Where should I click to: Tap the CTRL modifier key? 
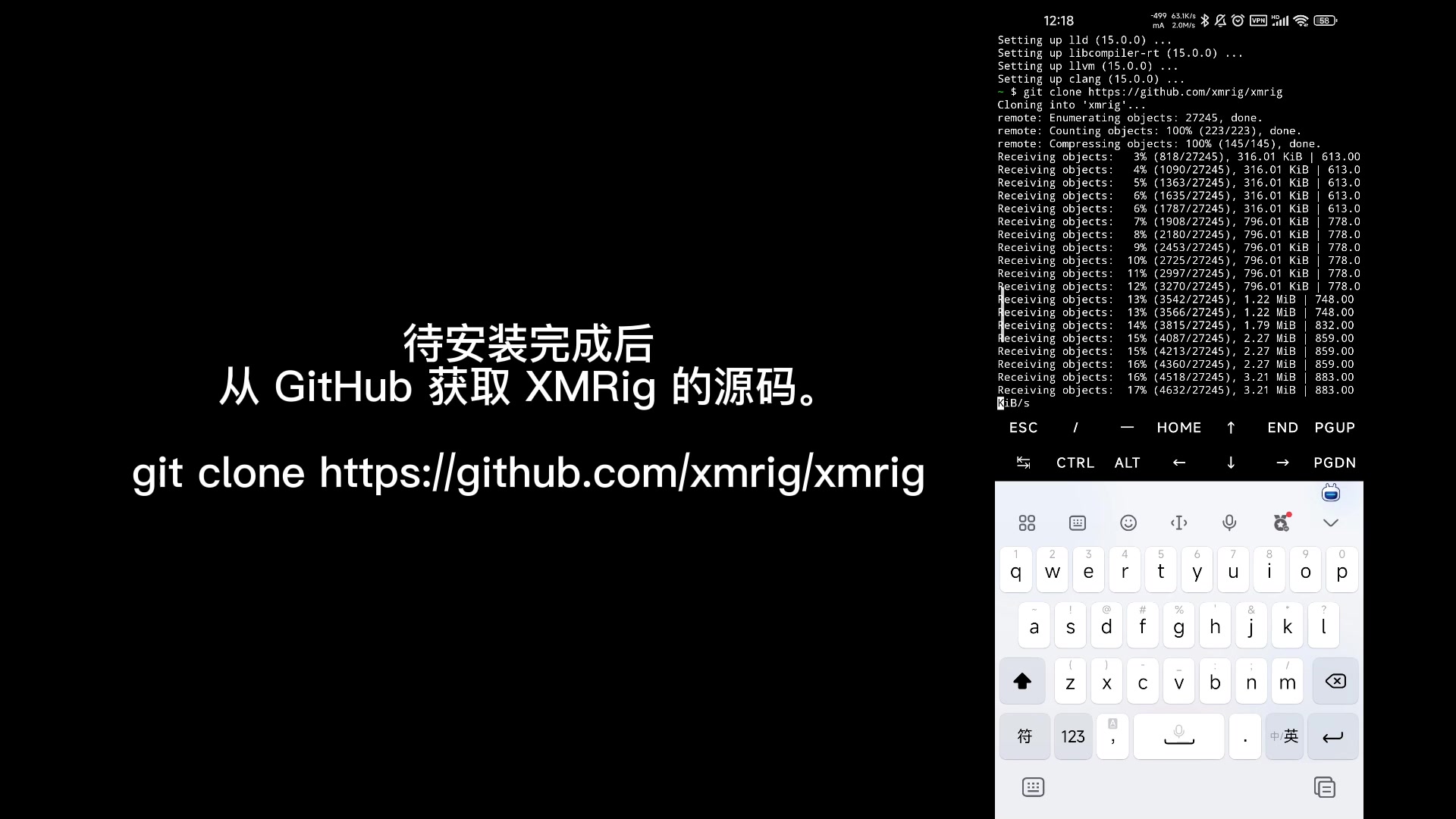tap(1075, 462)
